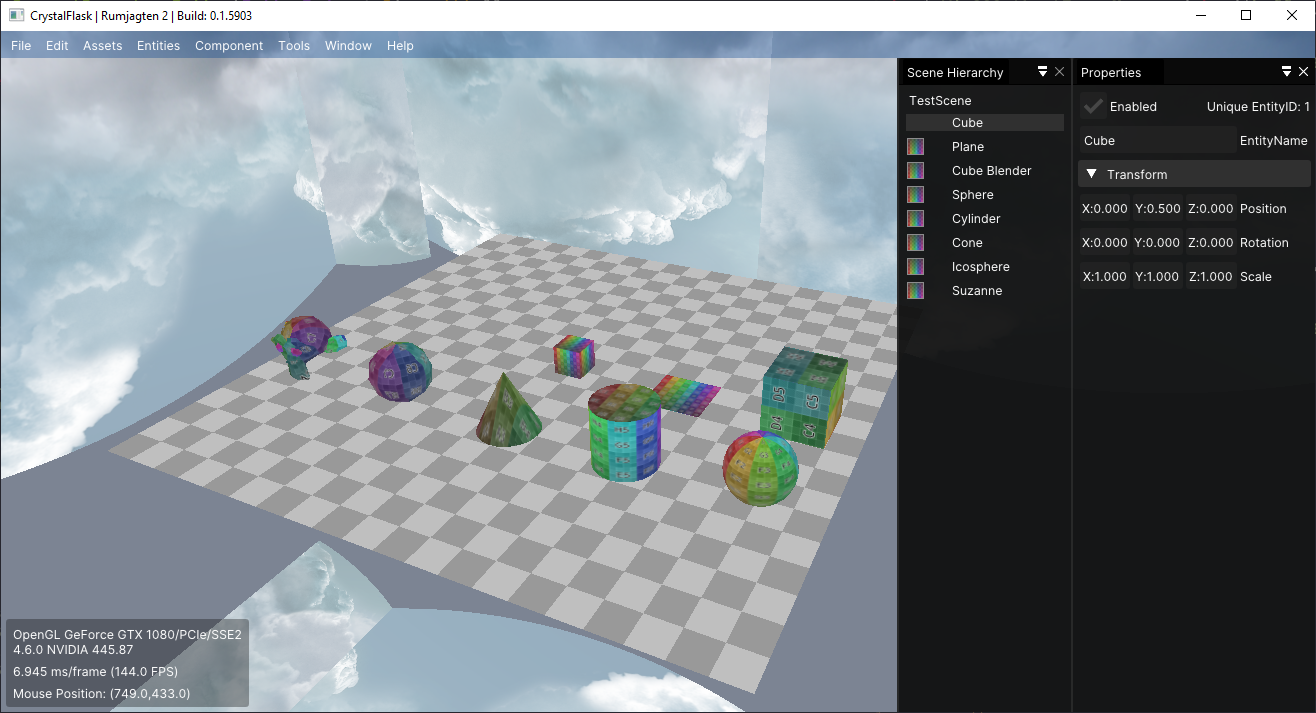Click the Cube entity name field
This screenshot has width=1316, height=713.
[x=1157, y=141]
